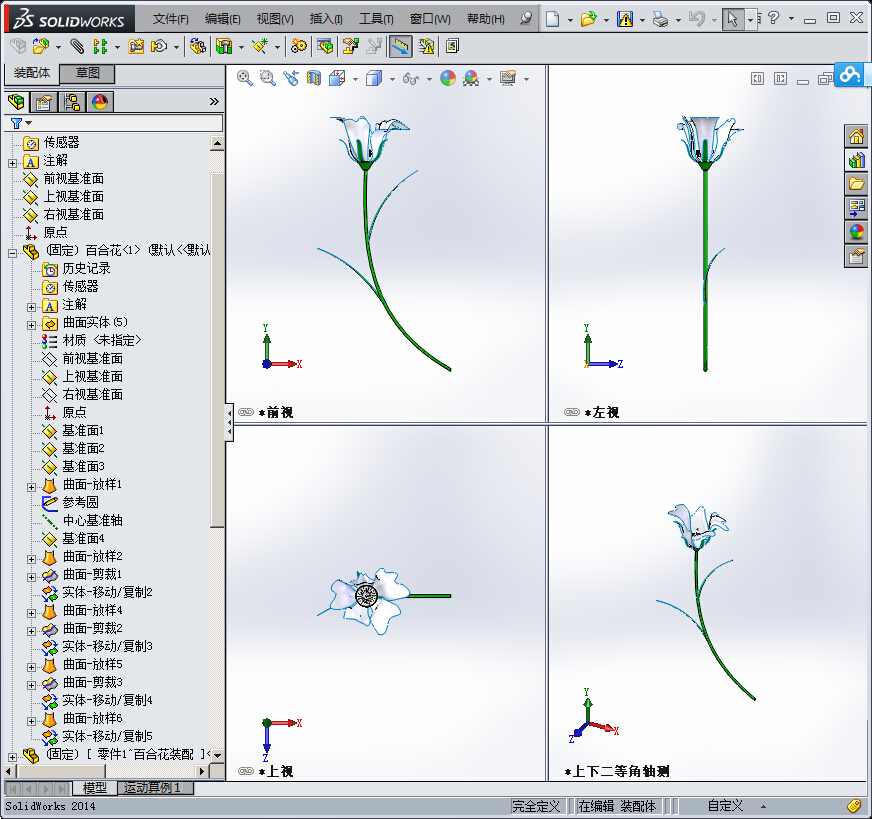872x819 pixels.
Task: Open the 窗口(W) menu
Action: pos(430,19)
